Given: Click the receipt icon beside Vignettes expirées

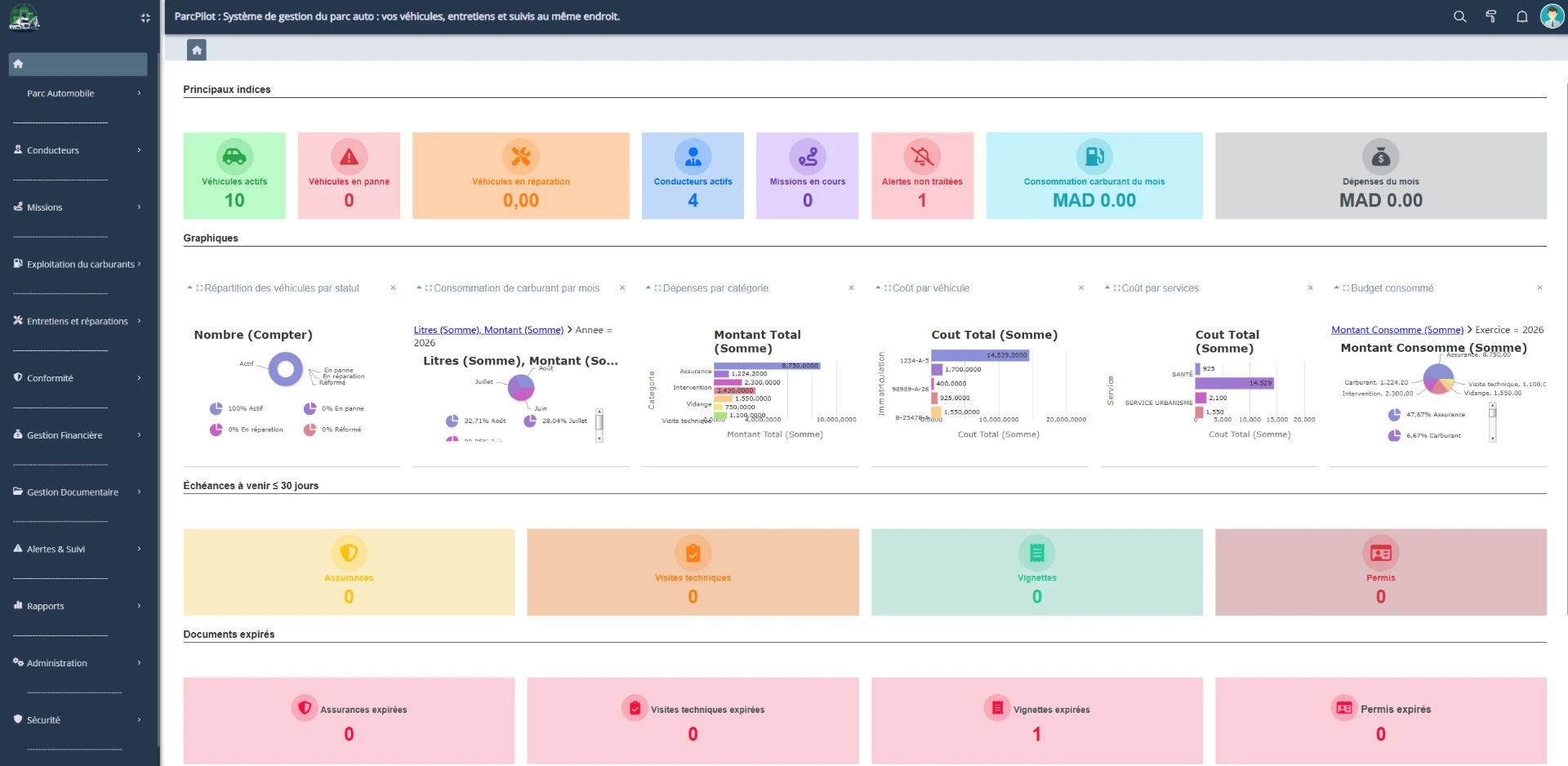Looking at the screenshot, I should click(x=997, y=708).
